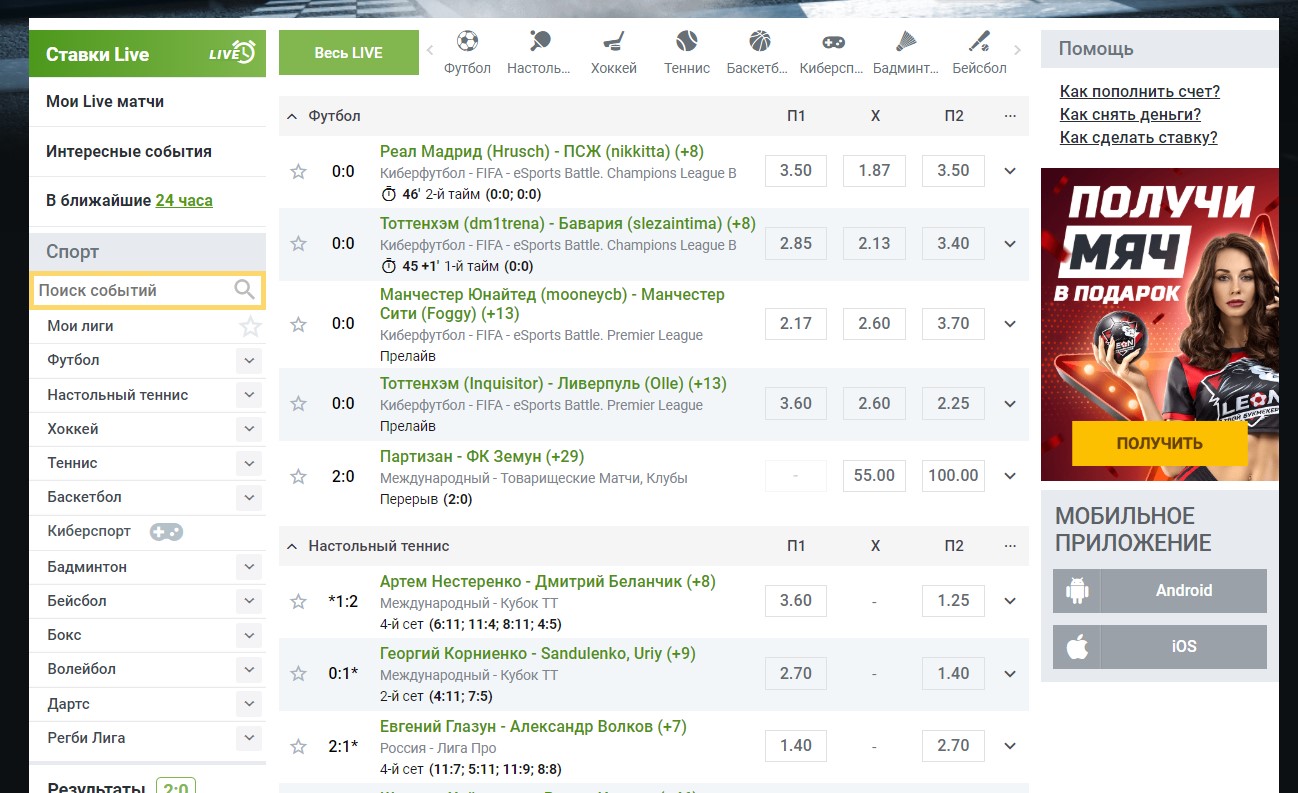Open the Весь LIVE tab
This screenshot has height=793, width=1298.
[348, 53]
